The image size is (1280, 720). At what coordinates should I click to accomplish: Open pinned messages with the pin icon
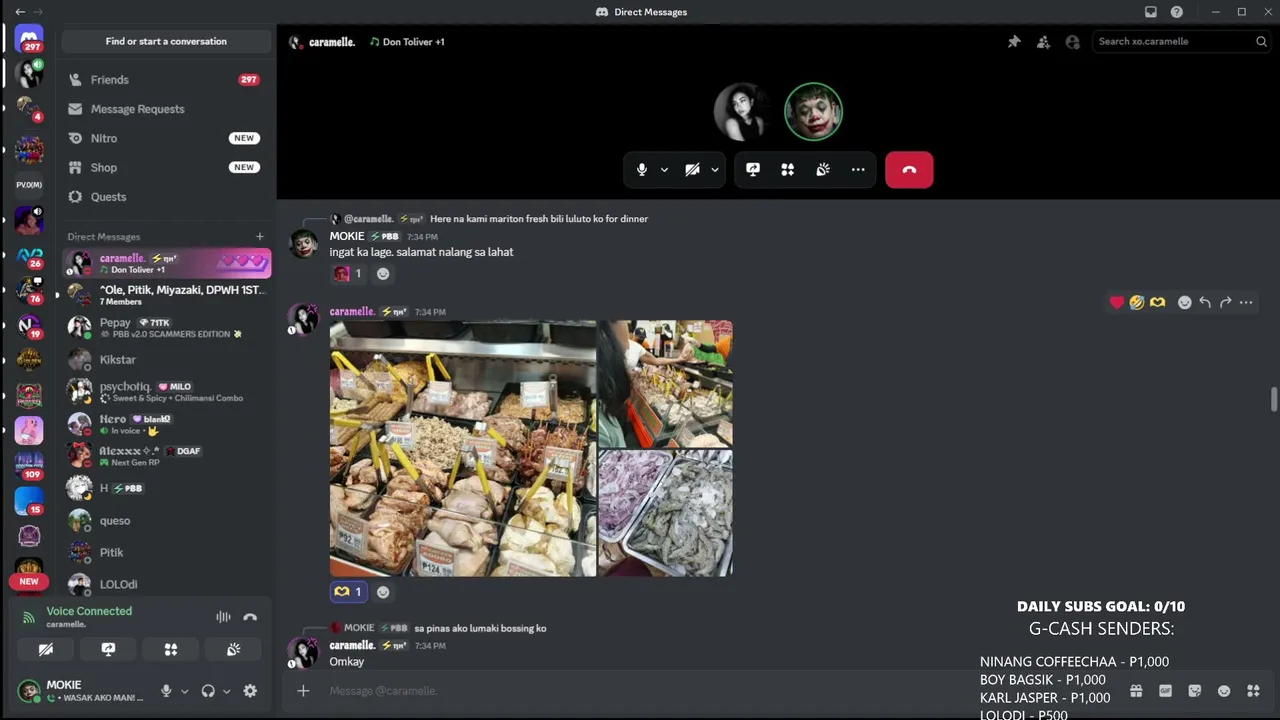tap(1014, 42)
